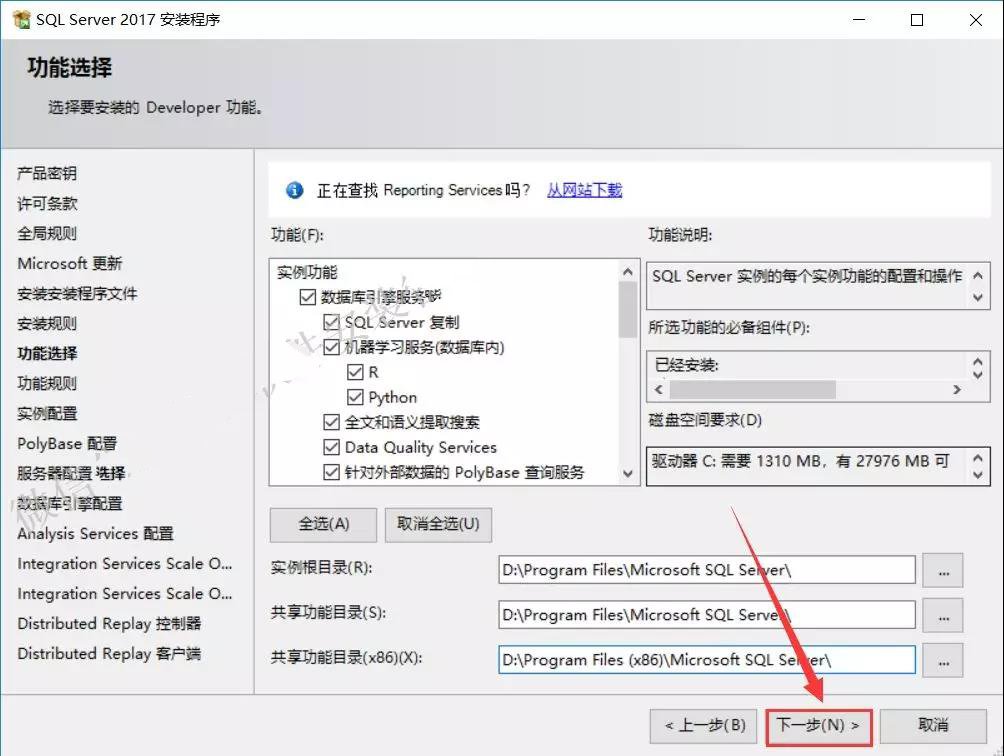Click the 已经安装: prerequisites text
1004x756 pixels.
coord(686,366)
